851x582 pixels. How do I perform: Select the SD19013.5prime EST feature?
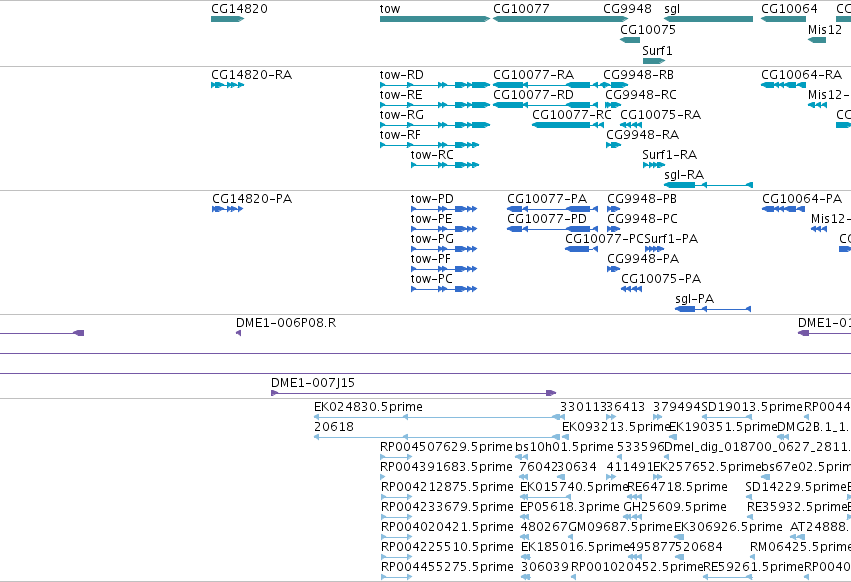coord(727,417)
